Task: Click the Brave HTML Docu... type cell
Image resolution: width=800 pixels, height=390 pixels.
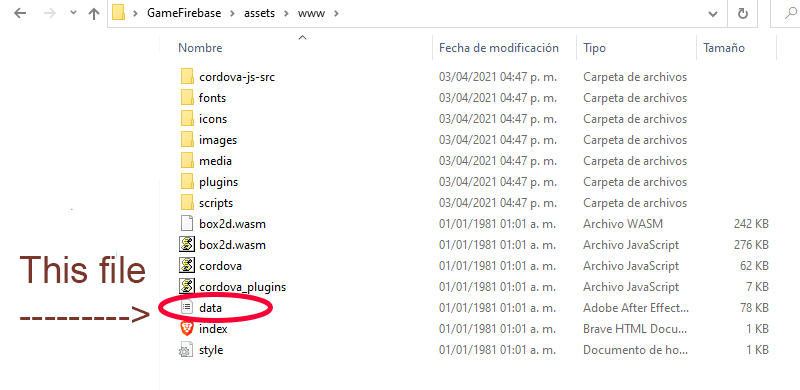Action: point(636,329)
